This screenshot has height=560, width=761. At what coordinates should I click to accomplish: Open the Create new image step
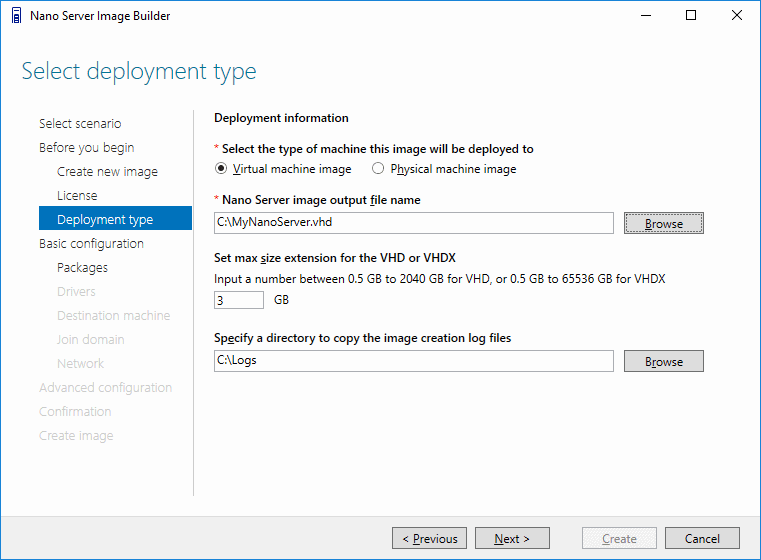point(107,172)
